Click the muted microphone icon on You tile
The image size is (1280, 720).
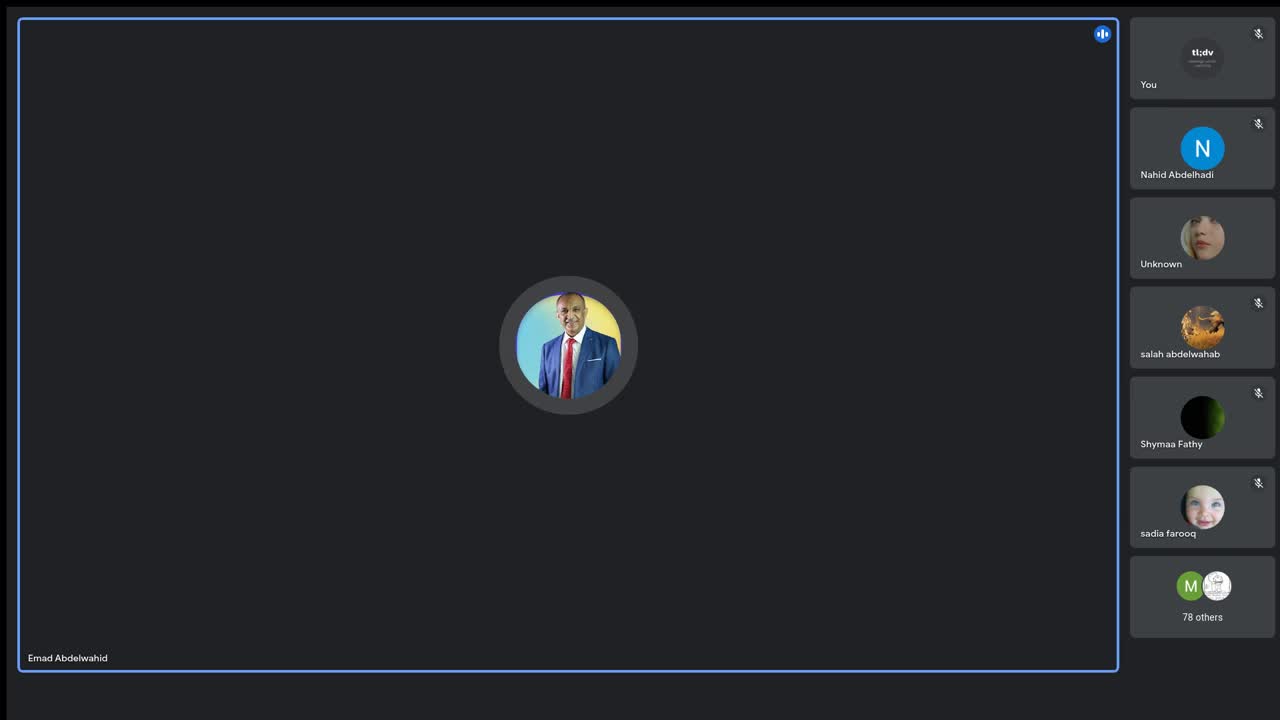[1258, 34]
